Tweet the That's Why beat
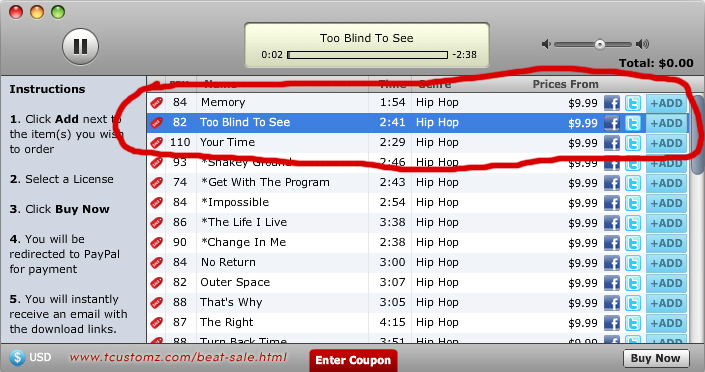Image resolution: width=705 pixels, height=372 pixels. tap(633, 303)
